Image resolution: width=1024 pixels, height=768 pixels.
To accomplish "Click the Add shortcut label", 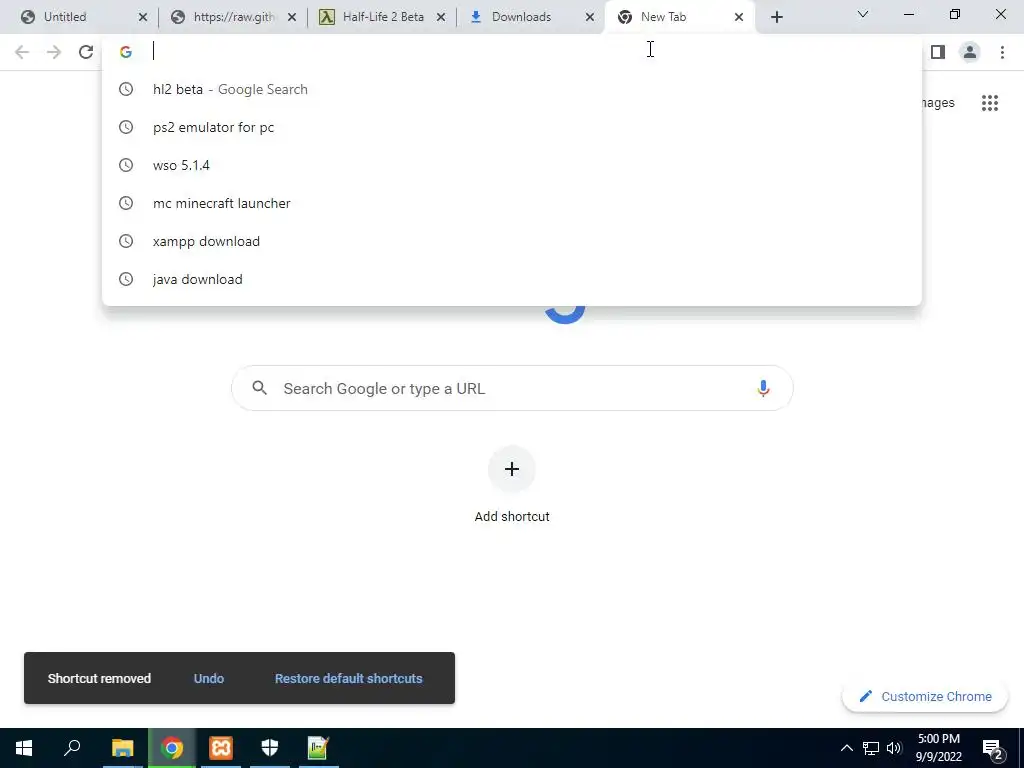I will [512, 517].
